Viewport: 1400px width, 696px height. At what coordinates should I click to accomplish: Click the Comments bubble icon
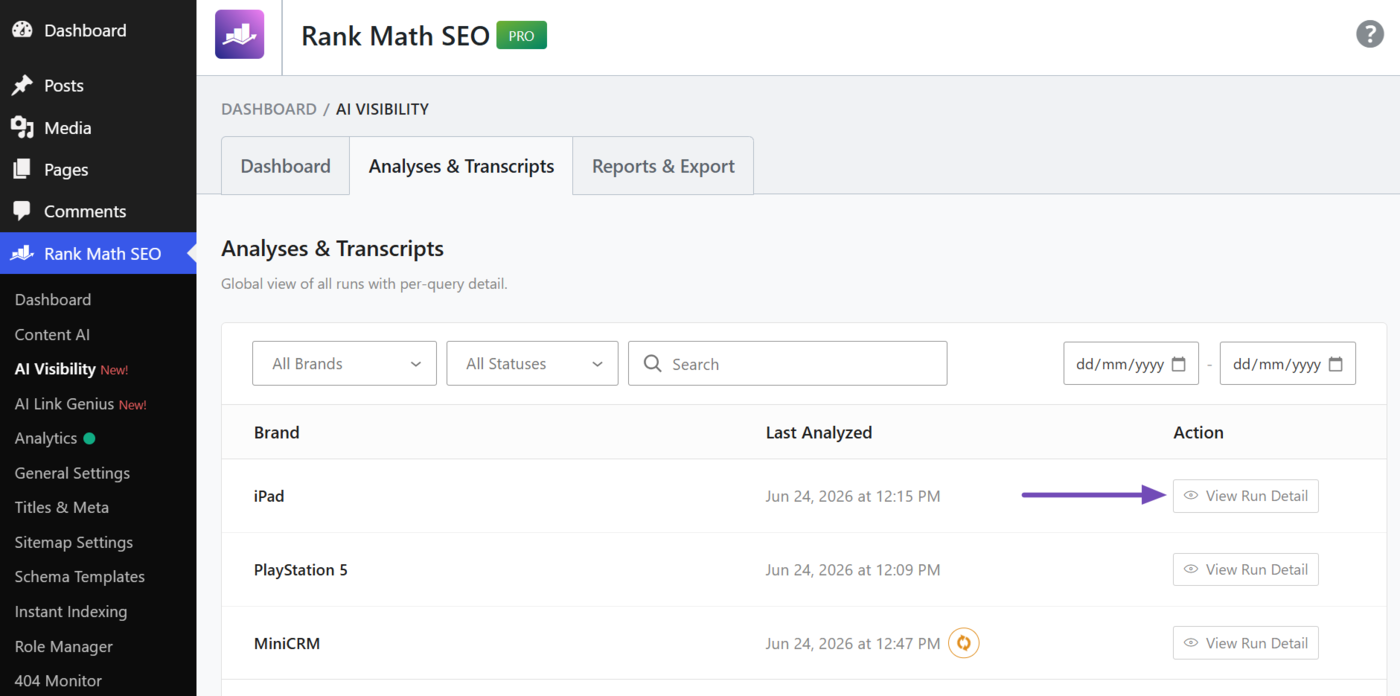(22, 212)
